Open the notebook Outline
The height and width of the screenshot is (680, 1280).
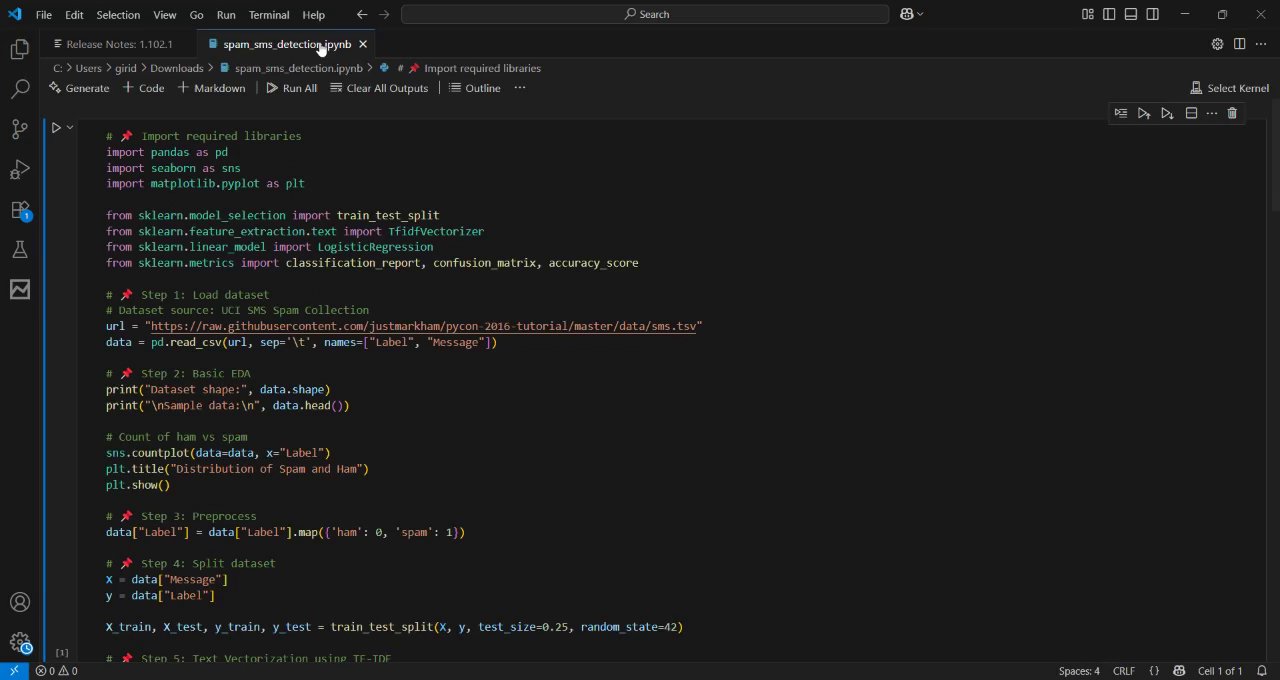(474, 88)
